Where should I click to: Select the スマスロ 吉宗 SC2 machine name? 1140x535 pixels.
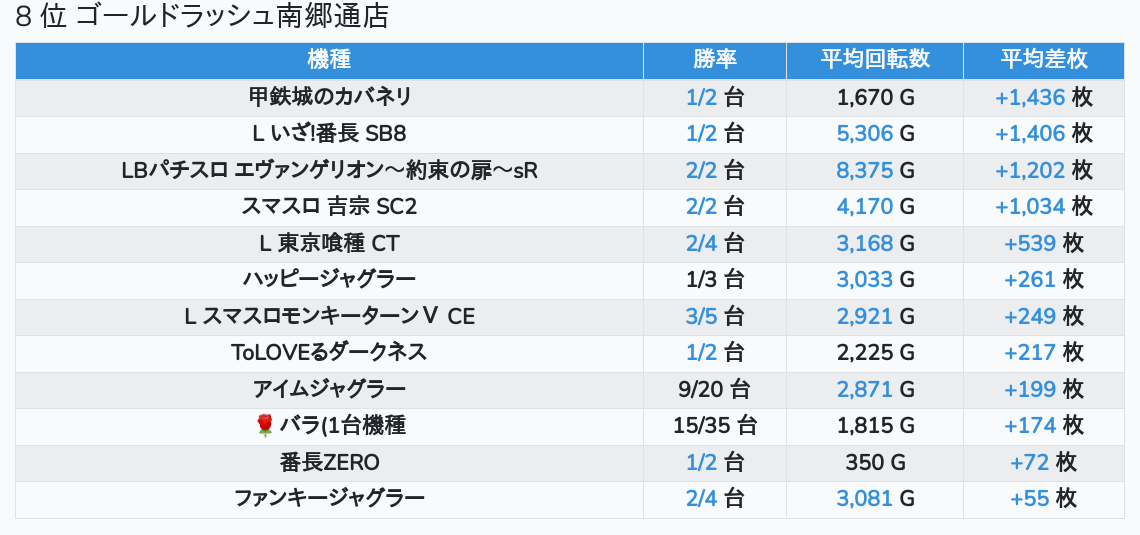point(329,207)
